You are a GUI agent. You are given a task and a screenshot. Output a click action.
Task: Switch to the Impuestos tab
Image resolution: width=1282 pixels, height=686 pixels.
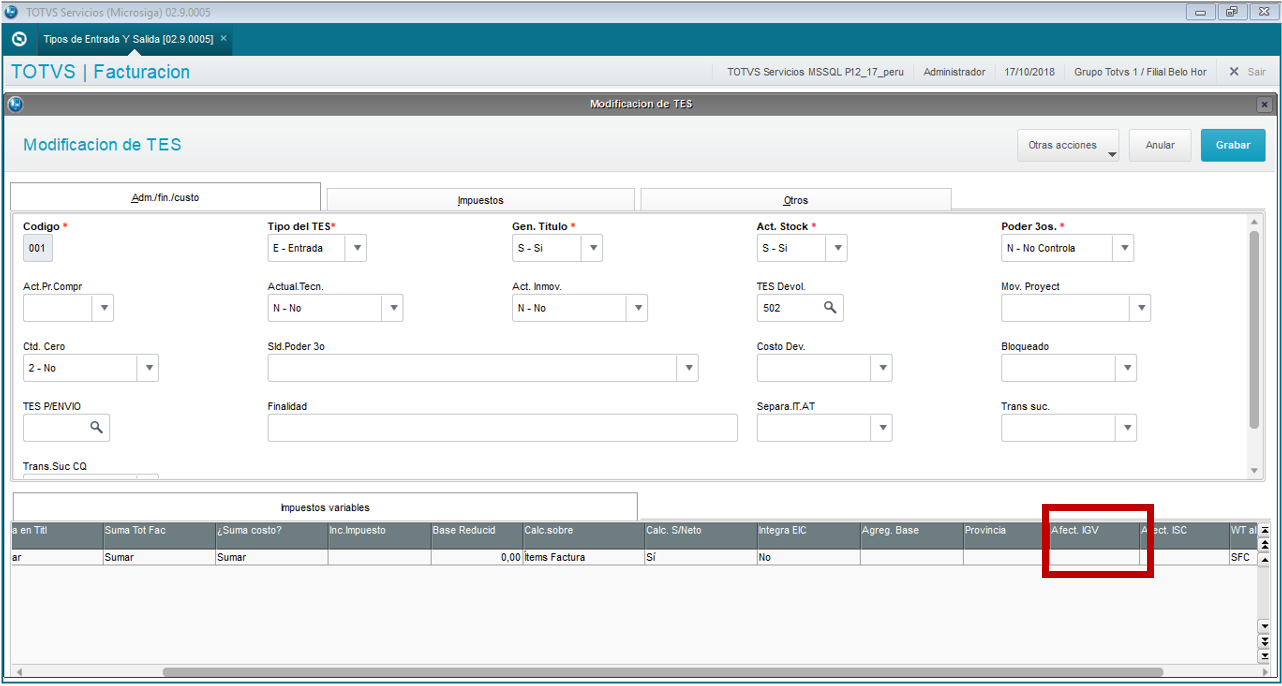(481, 200)
